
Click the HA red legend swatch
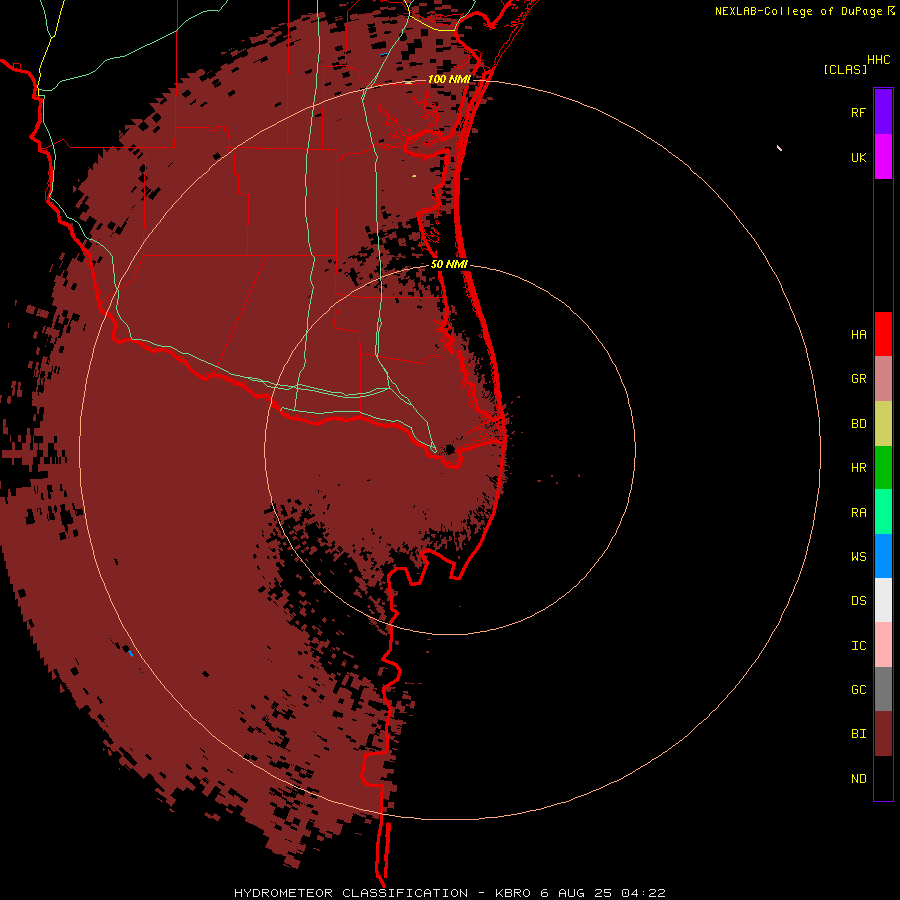point(883,334)
